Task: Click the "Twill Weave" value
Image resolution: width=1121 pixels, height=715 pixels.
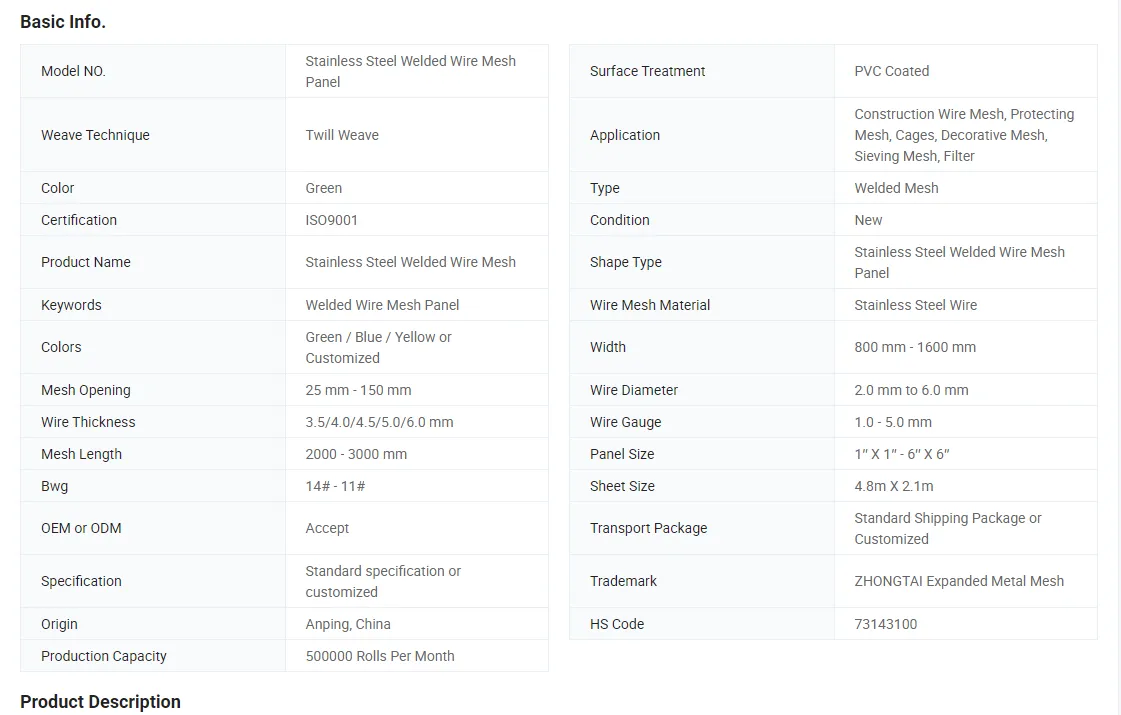Action: tap(342, 135)
